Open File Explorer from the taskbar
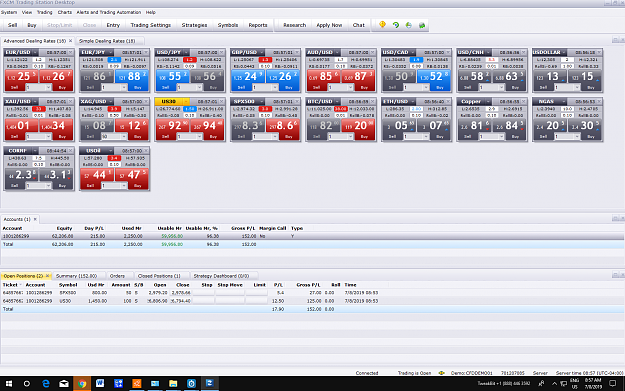The height and width of the screenshot is (391, 625). [x=173, y=383]
